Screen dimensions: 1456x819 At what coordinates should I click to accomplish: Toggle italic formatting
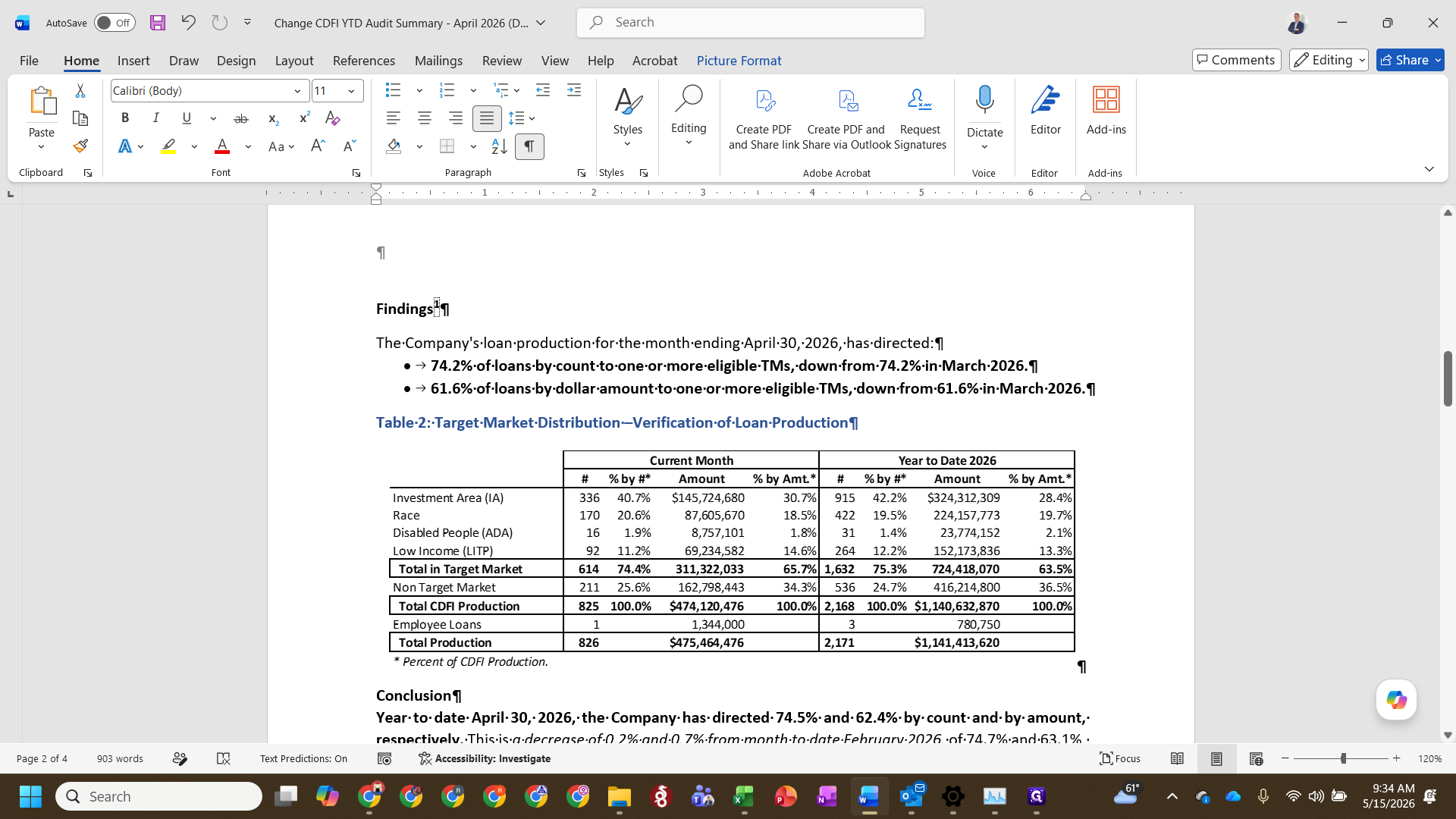click(155, 118)
